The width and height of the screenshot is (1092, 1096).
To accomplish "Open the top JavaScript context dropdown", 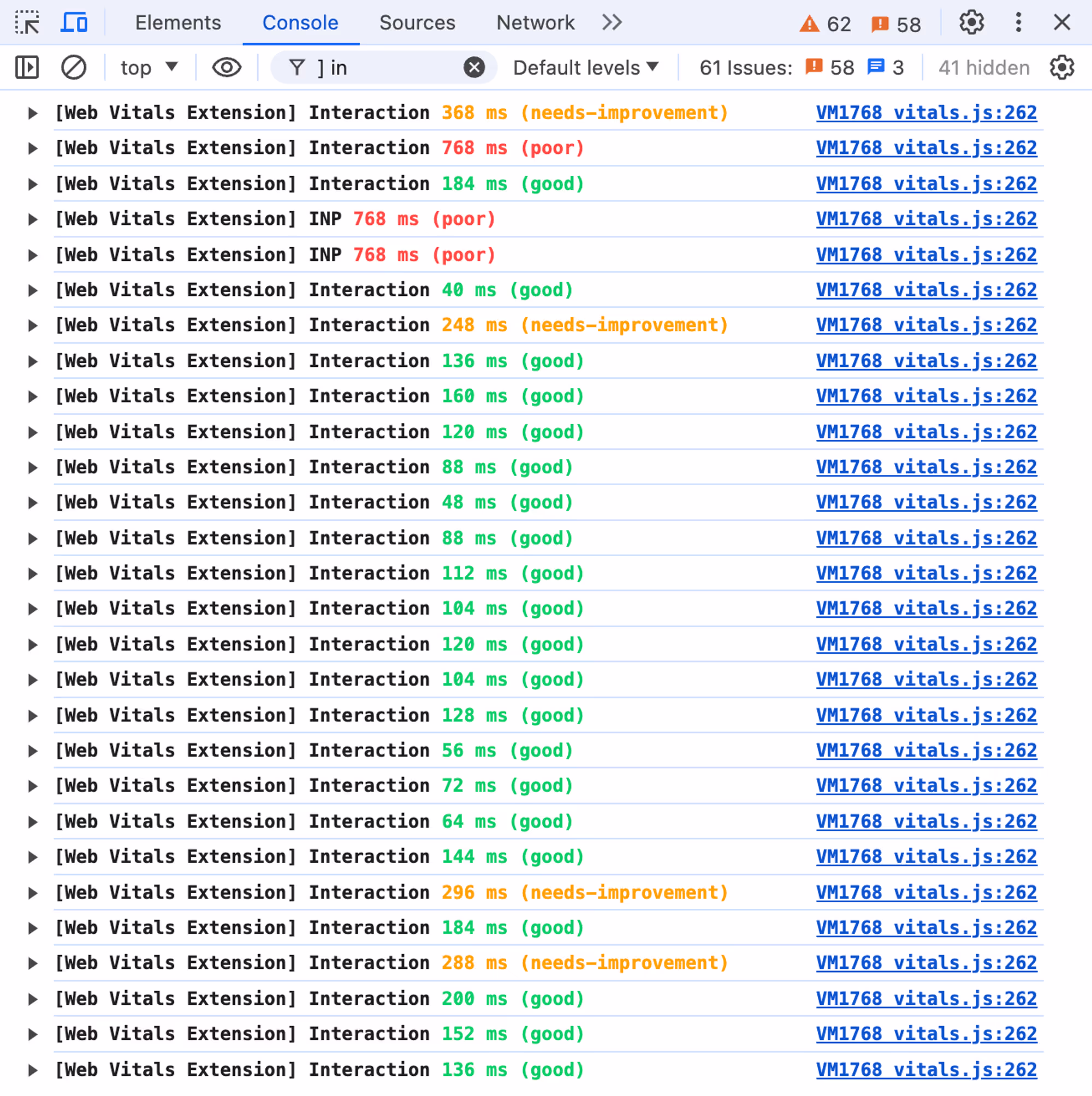I will [x=149, y=68].
